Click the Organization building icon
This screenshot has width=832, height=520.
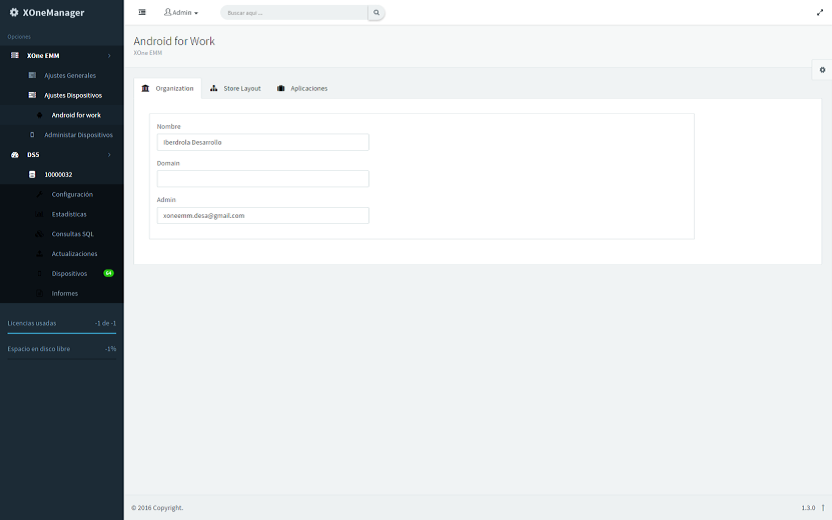coord(145,88)
